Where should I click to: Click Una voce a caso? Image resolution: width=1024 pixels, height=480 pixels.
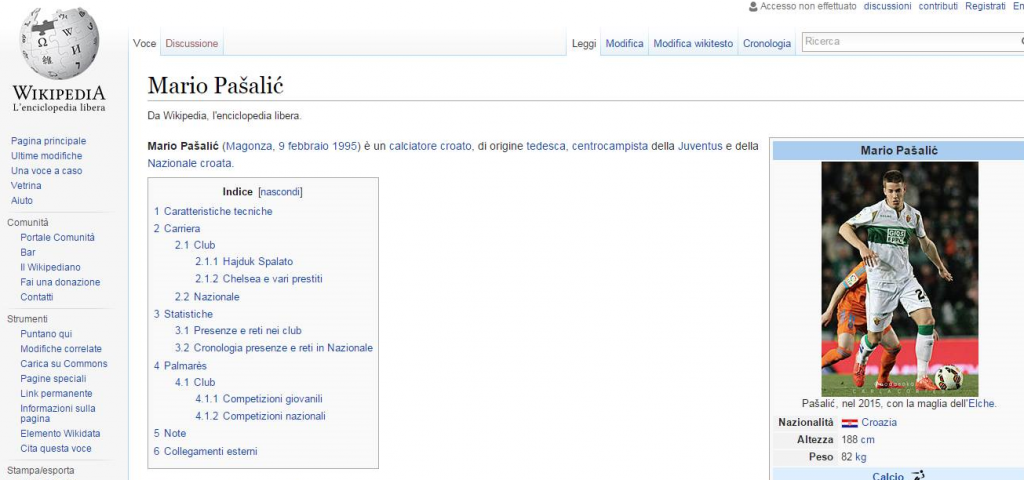(x=46, y=171)
